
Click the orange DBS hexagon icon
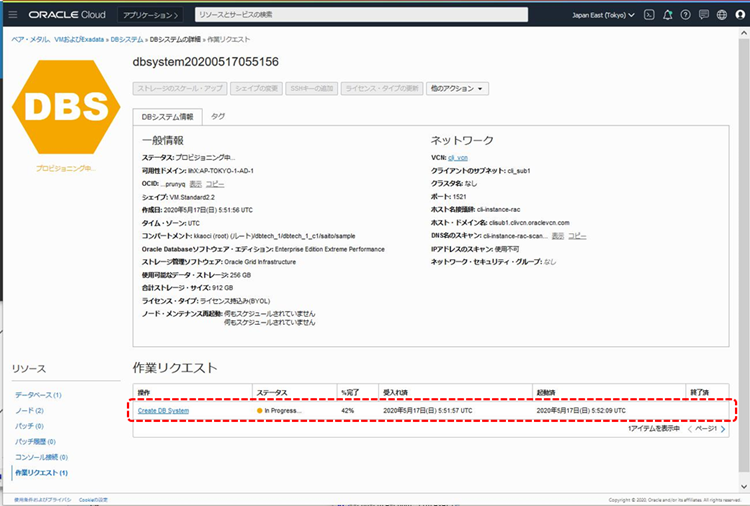tap(65, 107)
